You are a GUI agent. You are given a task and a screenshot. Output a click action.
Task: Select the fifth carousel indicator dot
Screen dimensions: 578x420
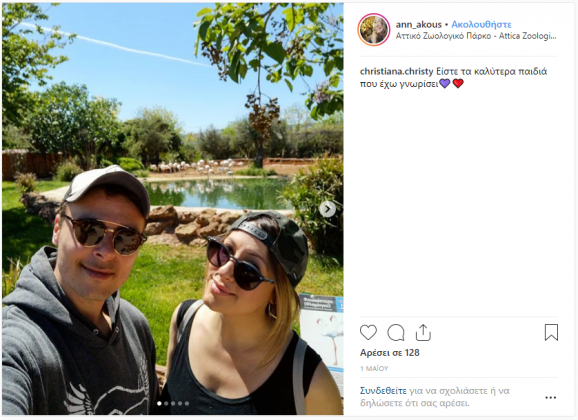(187, 403)
